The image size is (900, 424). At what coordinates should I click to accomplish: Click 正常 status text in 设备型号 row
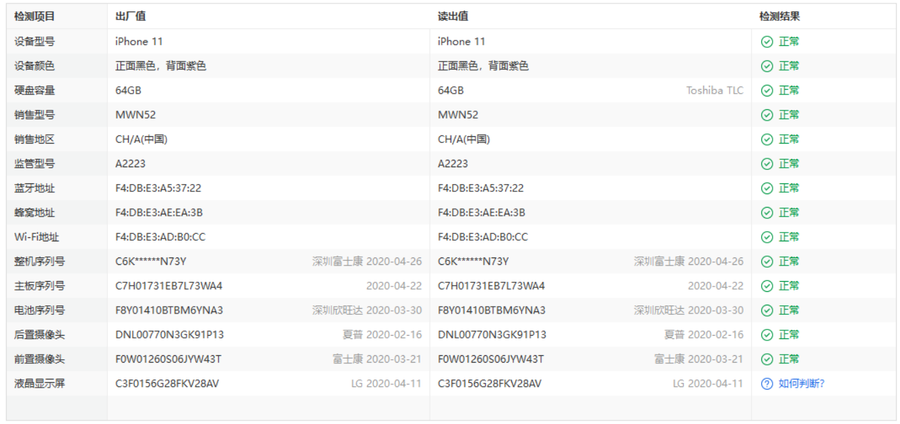(789, 42)
